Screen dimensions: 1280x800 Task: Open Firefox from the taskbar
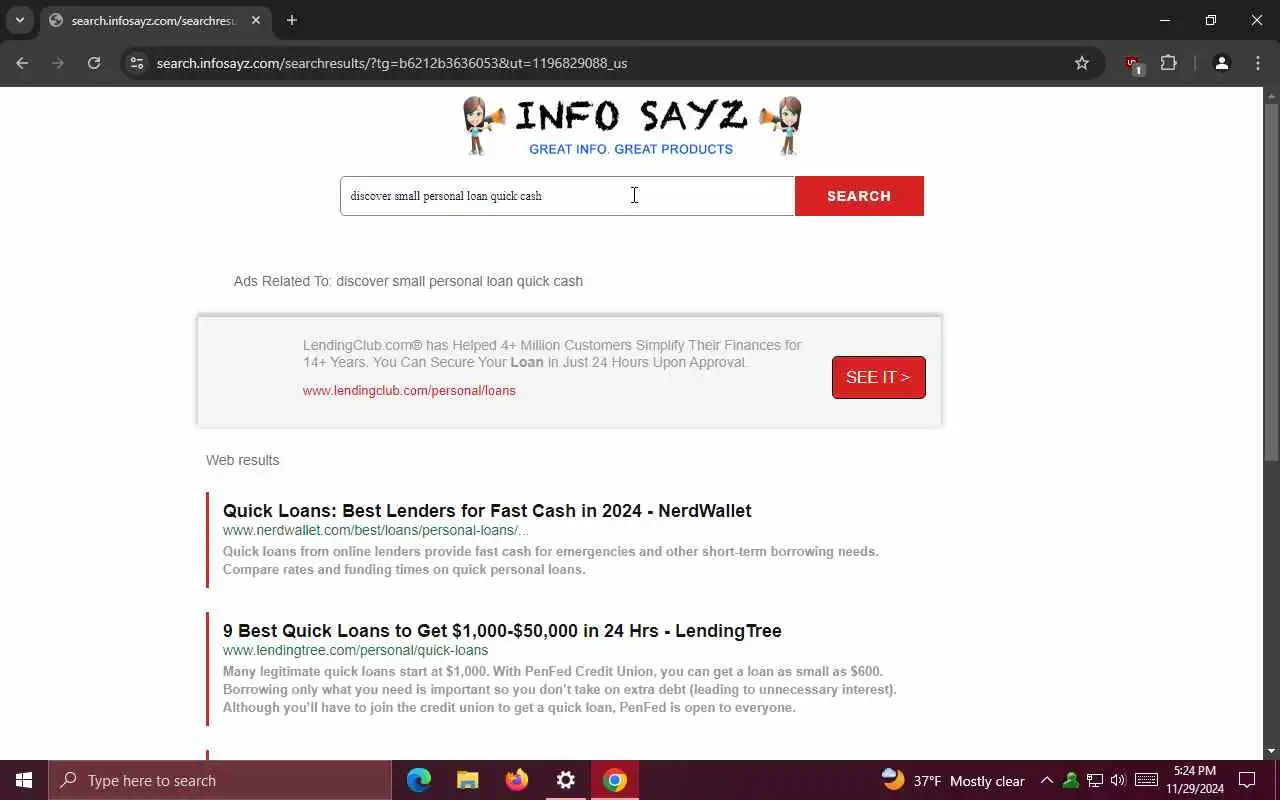517,780
